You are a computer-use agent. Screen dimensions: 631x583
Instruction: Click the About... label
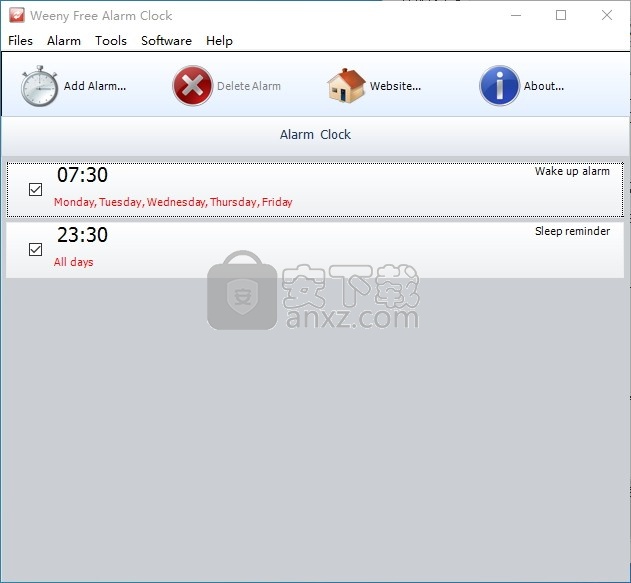coord(544,86)
